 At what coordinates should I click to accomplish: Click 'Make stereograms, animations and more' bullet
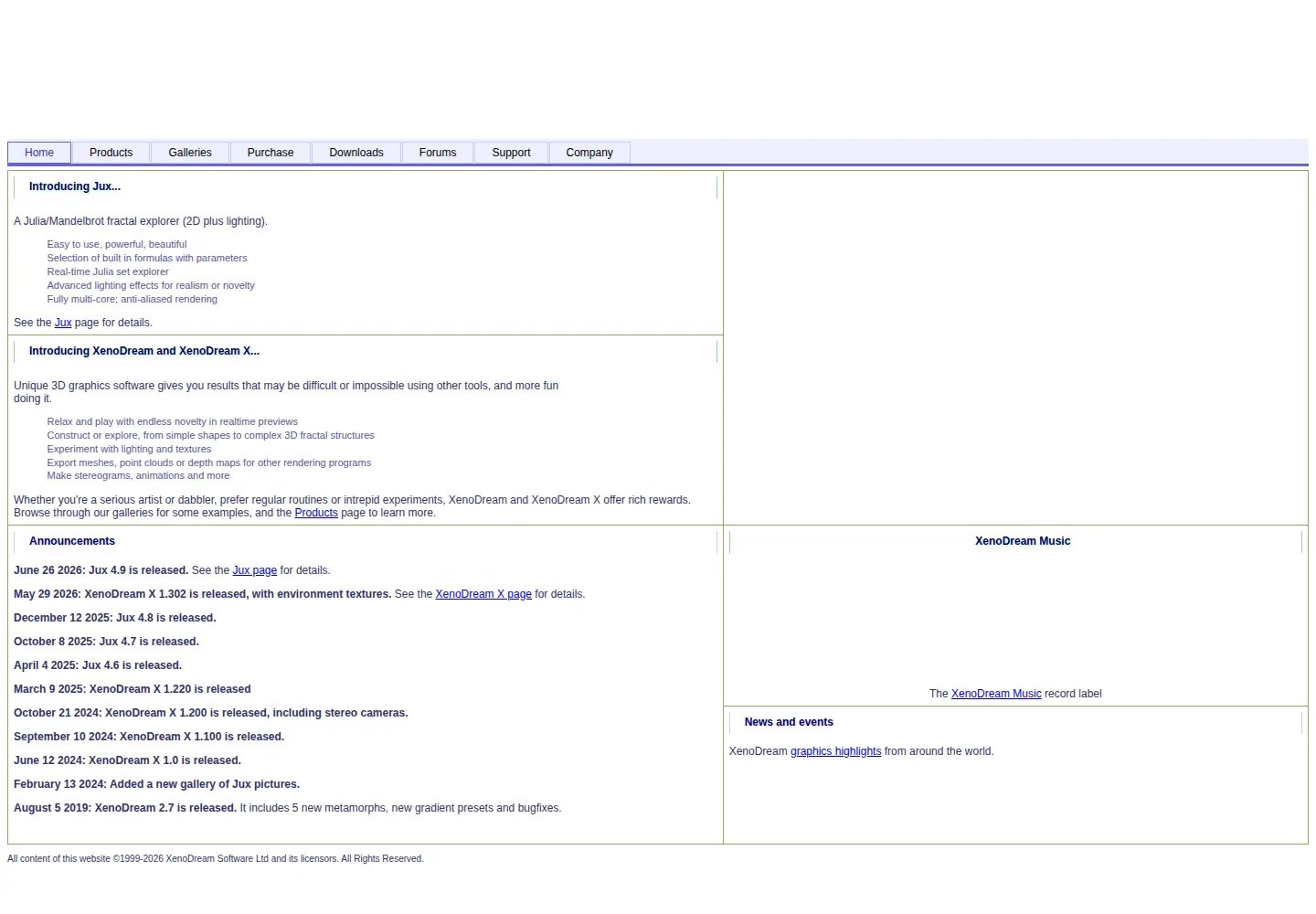(x=138, y=475)
